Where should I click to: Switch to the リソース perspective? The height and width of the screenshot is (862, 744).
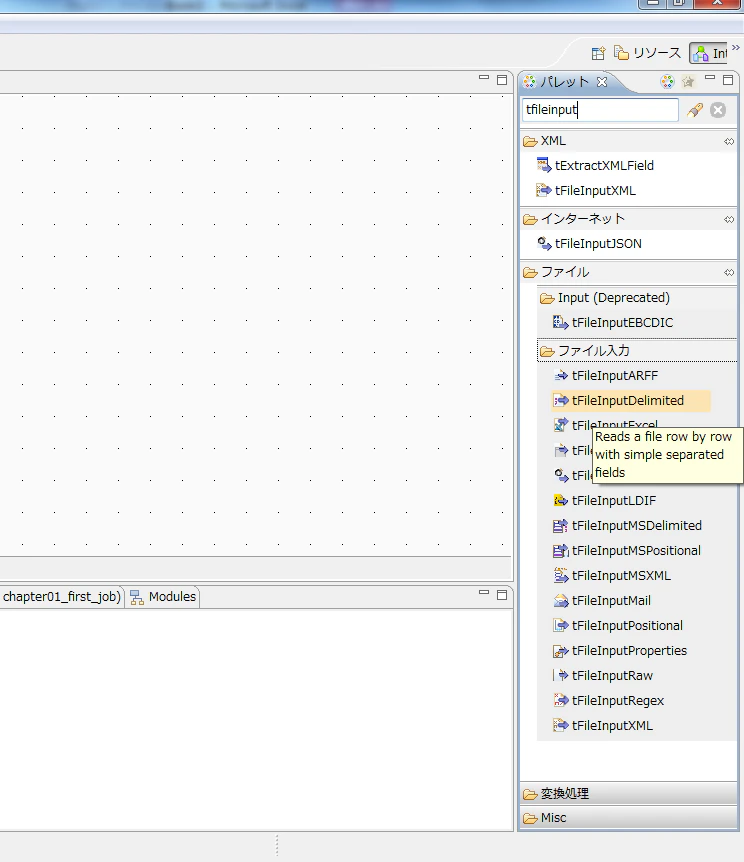click(x=648, y=53)
